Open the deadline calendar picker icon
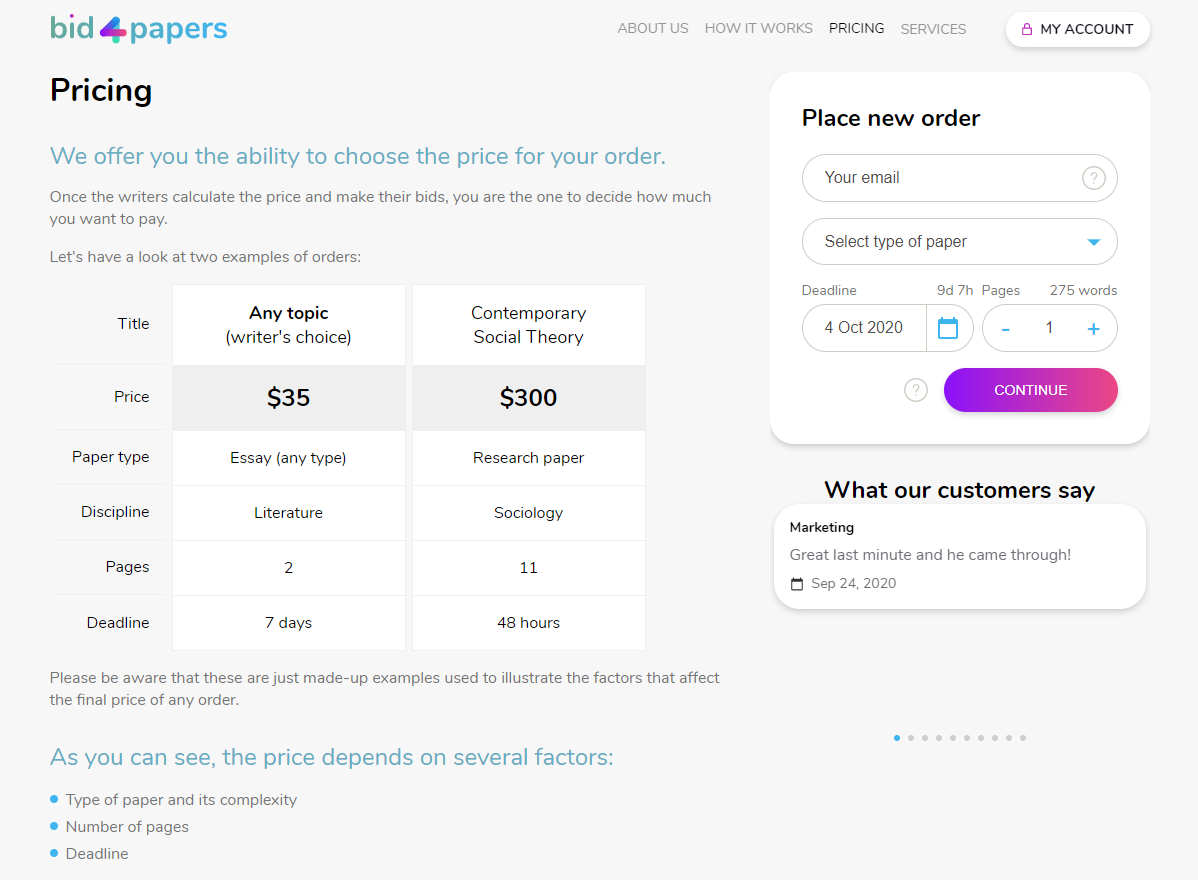1198x880 pixels. point(947,328)
